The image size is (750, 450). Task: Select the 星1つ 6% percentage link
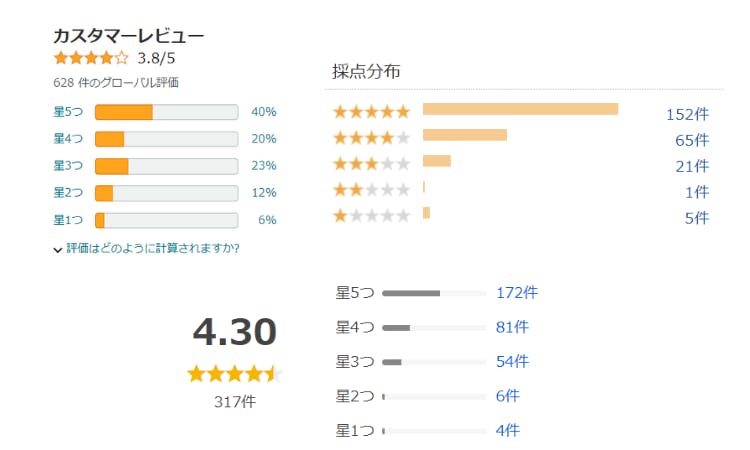pyautogui.click(x=266, y=220)
